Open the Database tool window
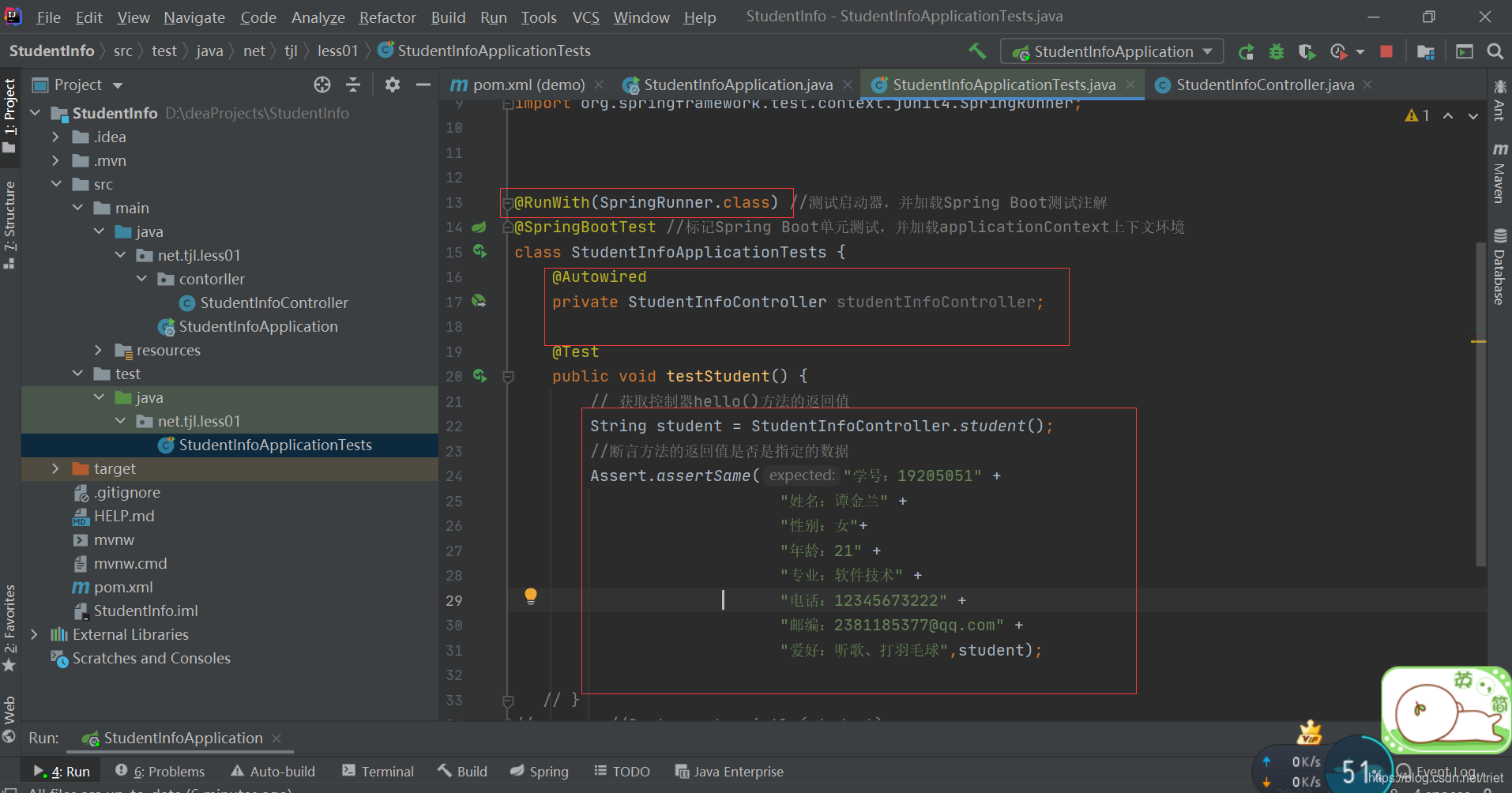 [x=1499, y=266]
